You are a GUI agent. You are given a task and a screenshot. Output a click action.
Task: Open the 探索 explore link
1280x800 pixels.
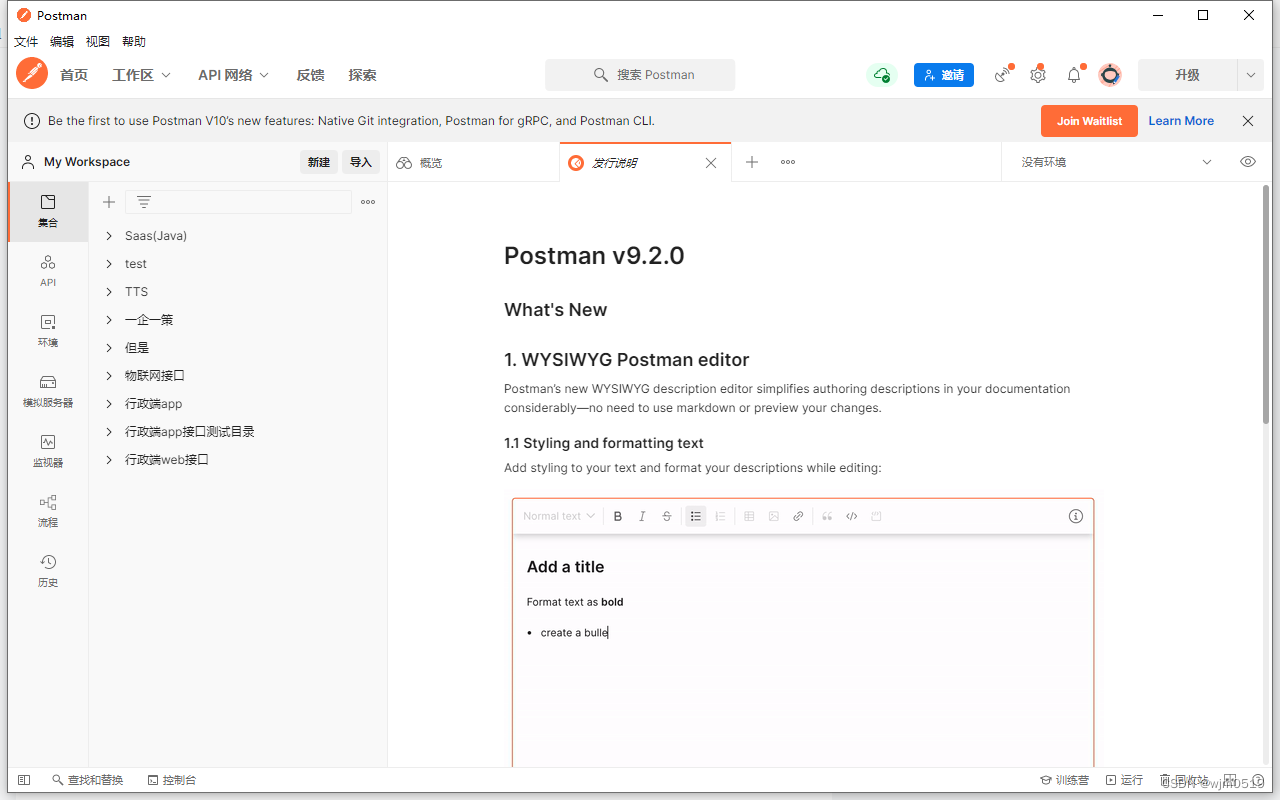362,75
